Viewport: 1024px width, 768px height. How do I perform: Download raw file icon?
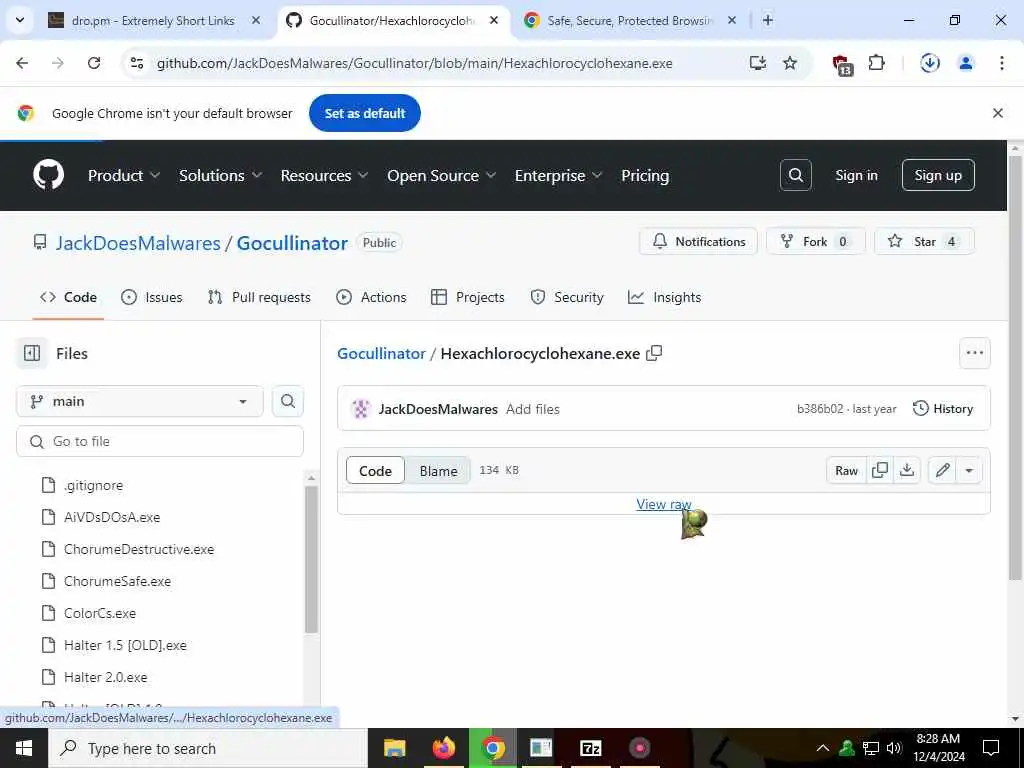[907, 470]
